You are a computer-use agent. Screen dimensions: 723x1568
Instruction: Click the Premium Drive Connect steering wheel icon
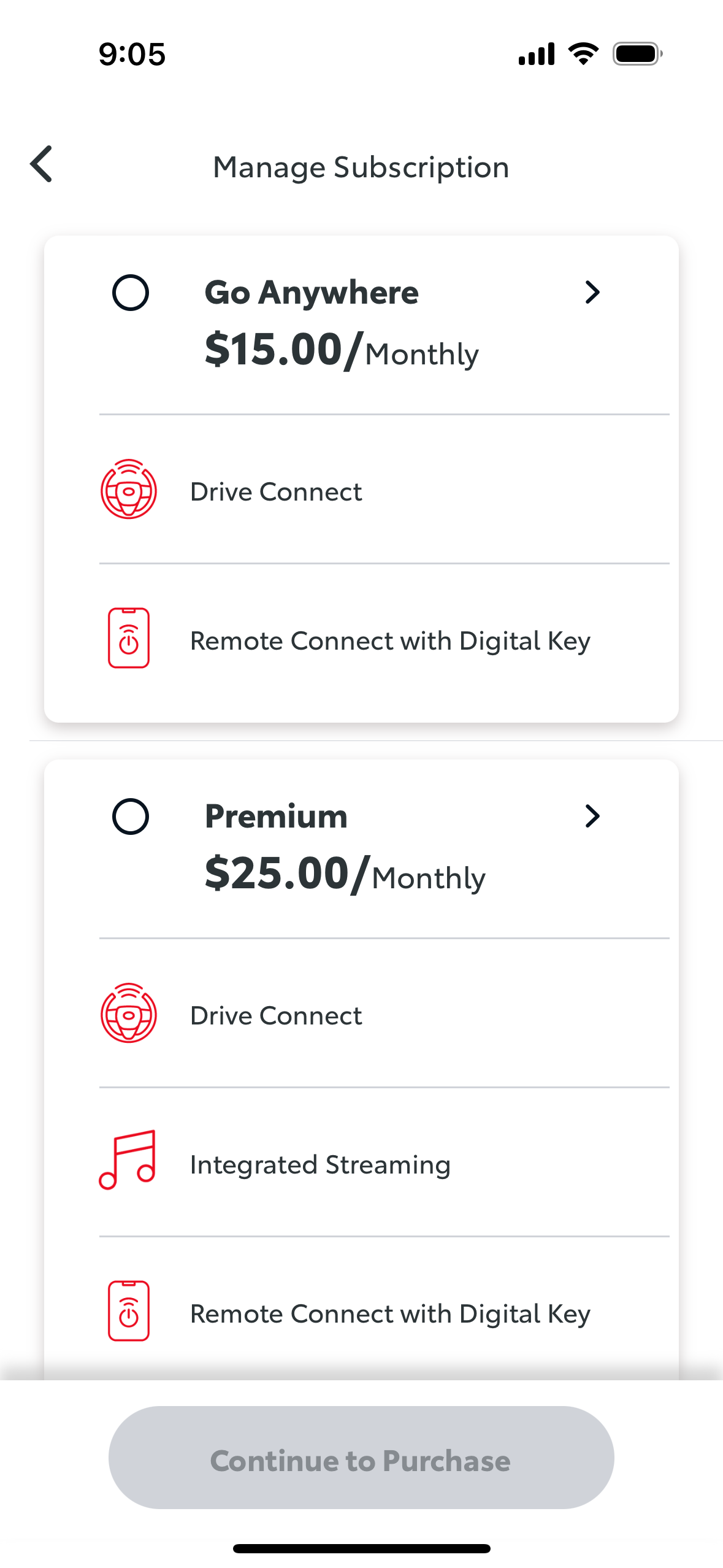[x=129, y=1013]
